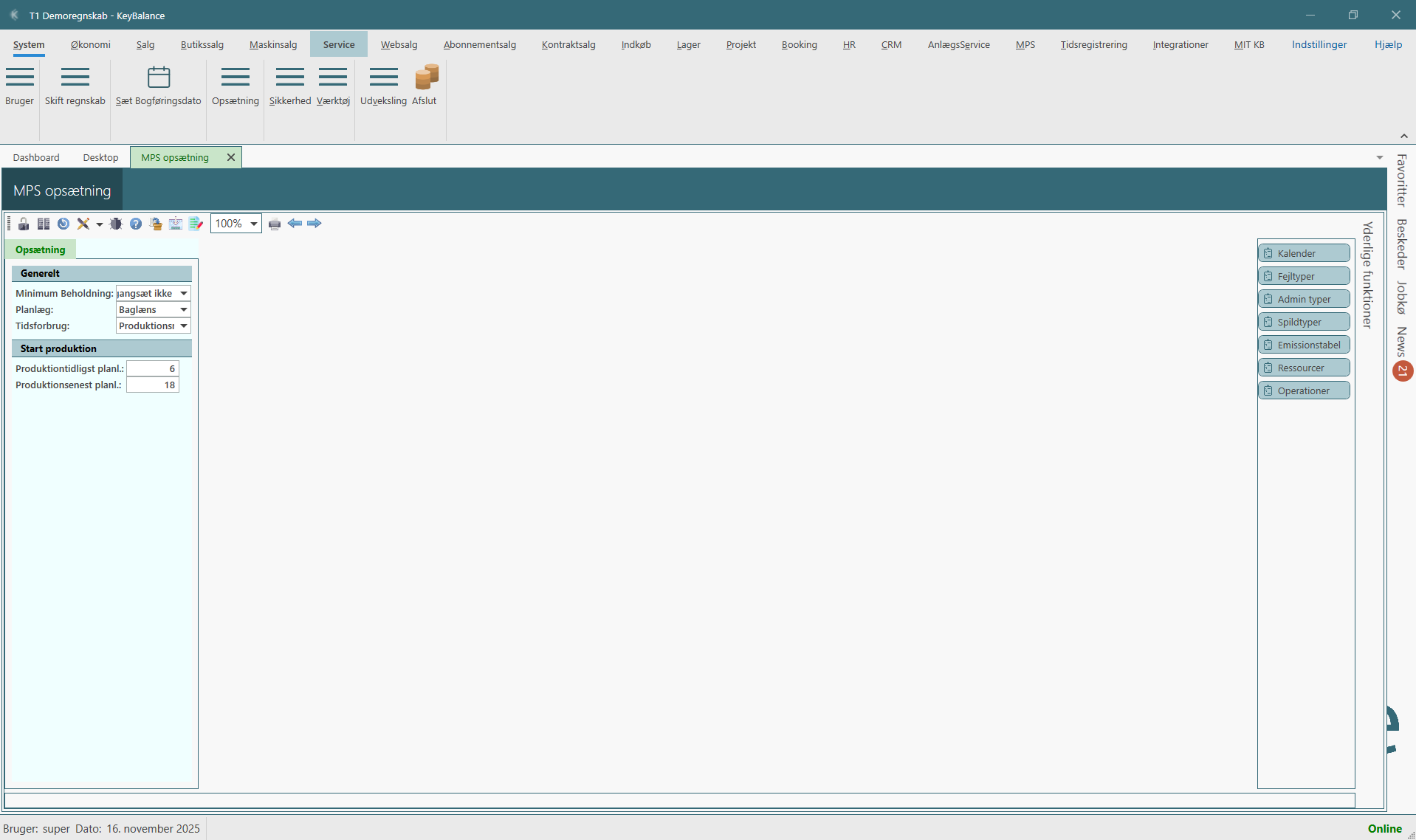Screen dimensions: 1416x840
Task: Click the document edit pencil icon
Action: point(196,224)
